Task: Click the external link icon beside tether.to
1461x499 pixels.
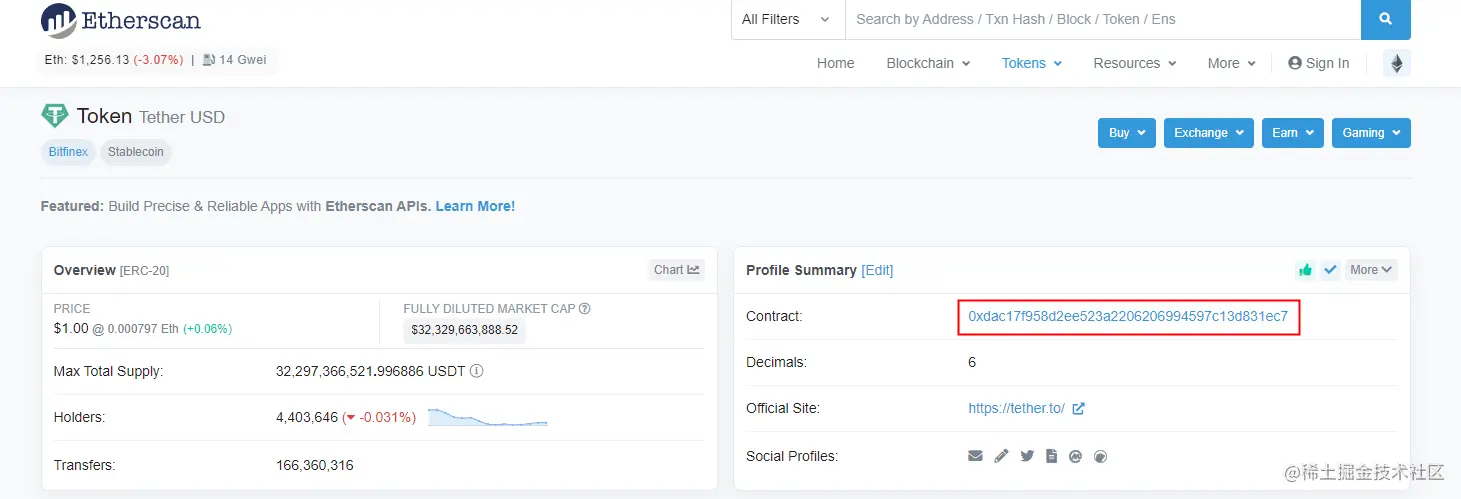Action: [1079, 409]
